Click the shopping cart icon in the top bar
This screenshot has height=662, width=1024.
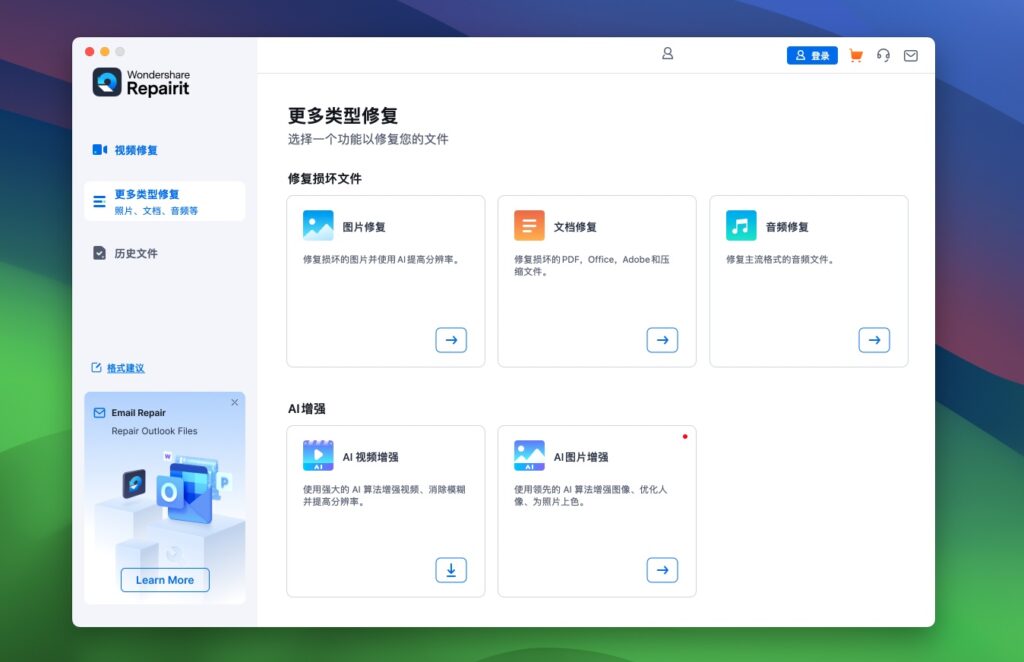pyautogui.click(x=855, y=56)
